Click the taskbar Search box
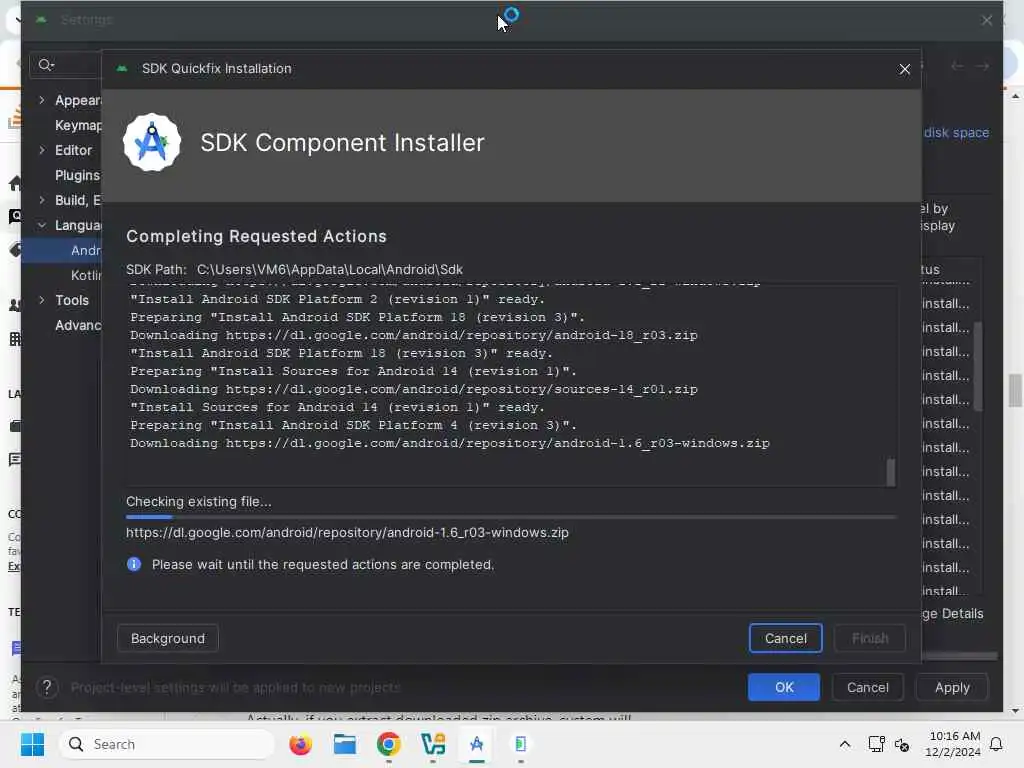The width and height of the screenshot is (1024, 768). click(167, 744)
